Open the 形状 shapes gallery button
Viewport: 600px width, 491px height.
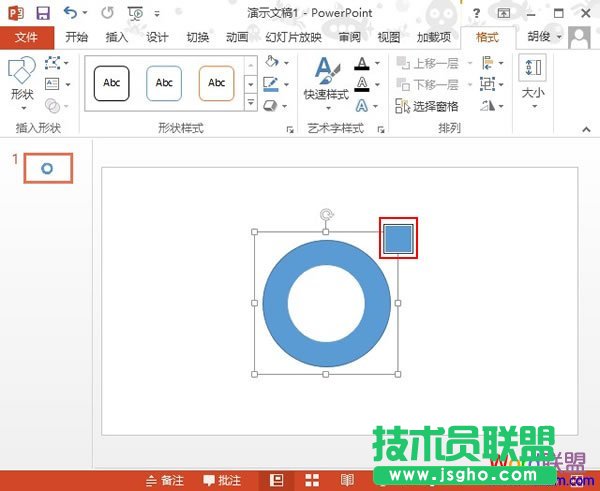(x=22, y=83)
